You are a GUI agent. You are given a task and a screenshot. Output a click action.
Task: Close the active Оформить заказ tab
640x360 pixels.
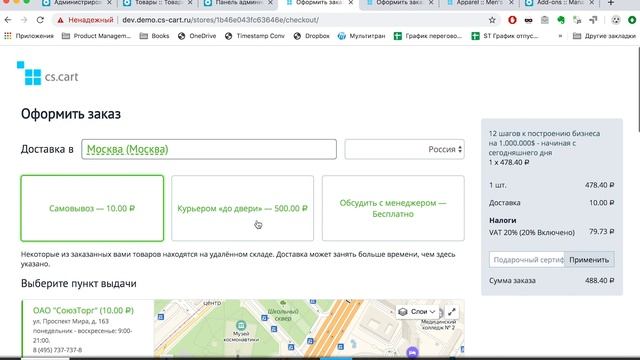coord(351,3)
